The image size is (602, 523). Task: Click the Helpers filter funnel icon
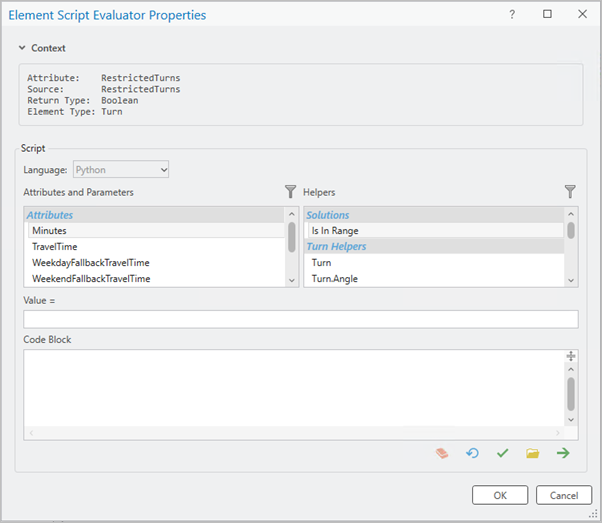570,191
